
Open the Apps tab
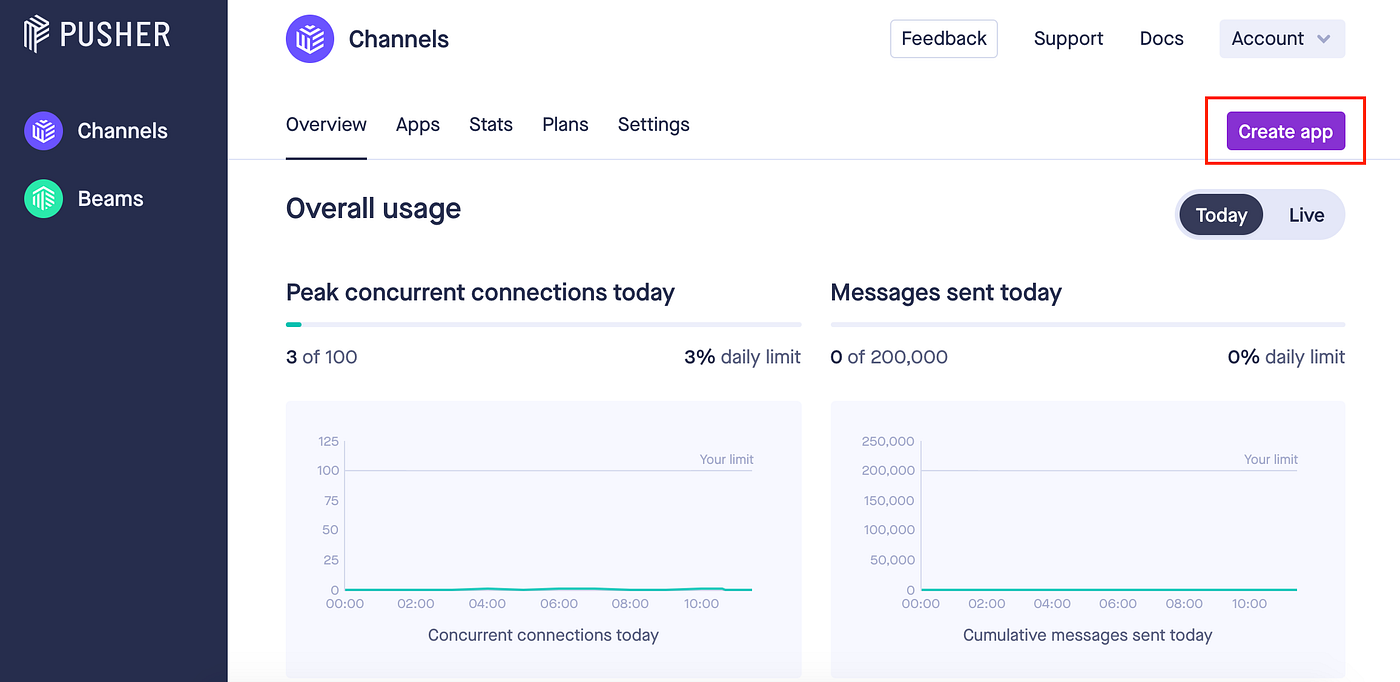418,125
